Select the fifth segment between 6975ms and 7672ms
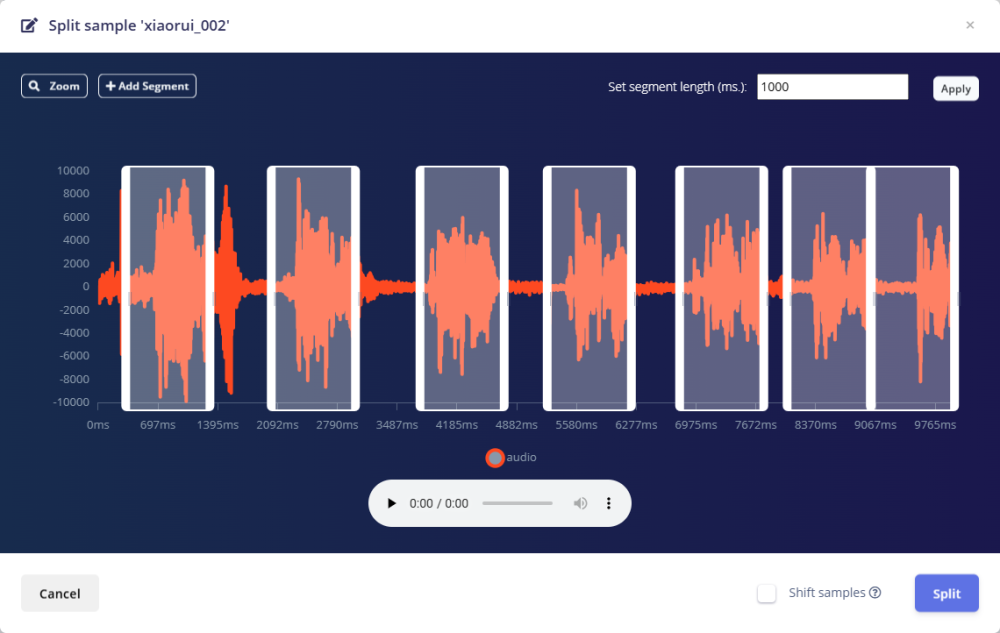This screenshot has height=633, width=1000. (721, 288)
